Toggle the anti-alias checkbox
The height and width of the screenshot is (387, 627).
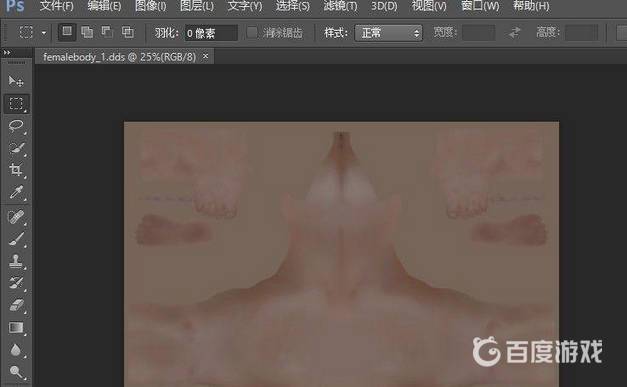[252, 32]
